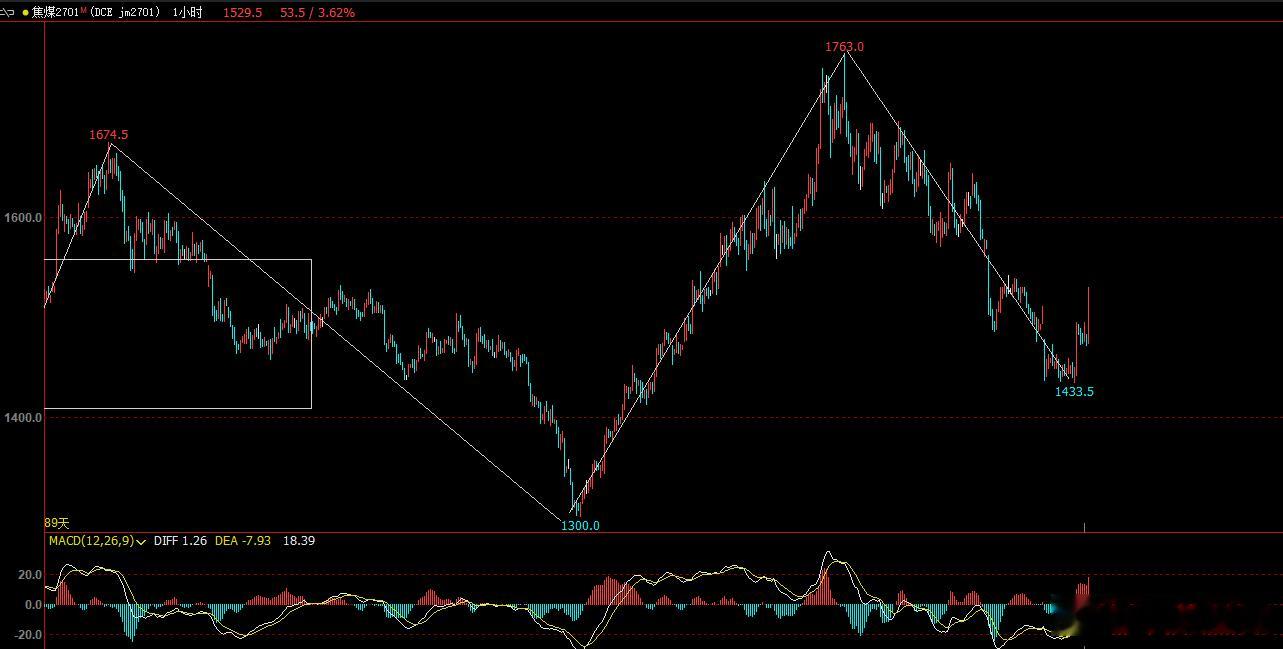
Task: Click the 1763.0 peak price marker
Action: click(x=844, y=47)
